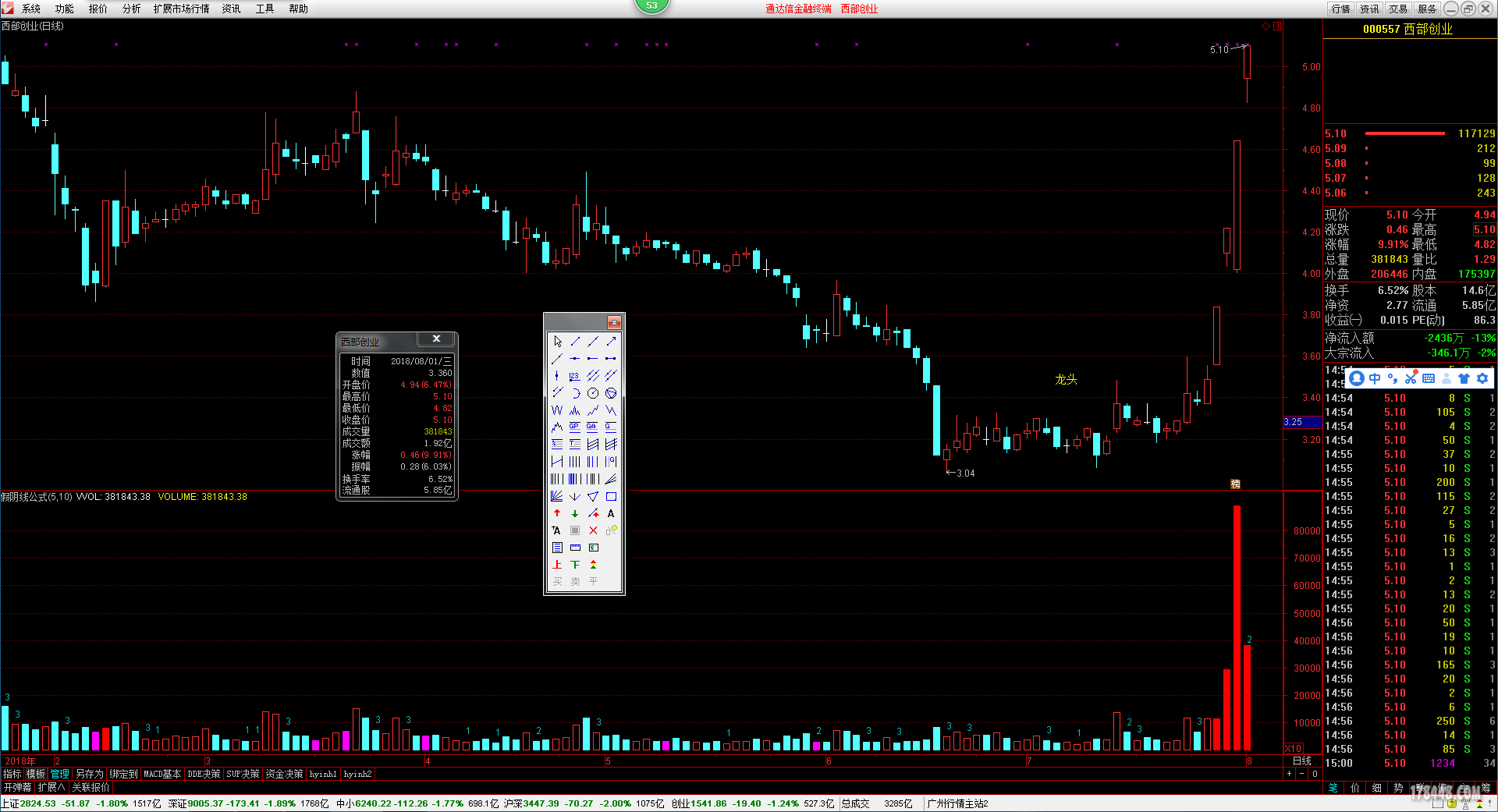
Task: Select the 资金决策 template
Action: pyautogui.click(x=284, y=774)
